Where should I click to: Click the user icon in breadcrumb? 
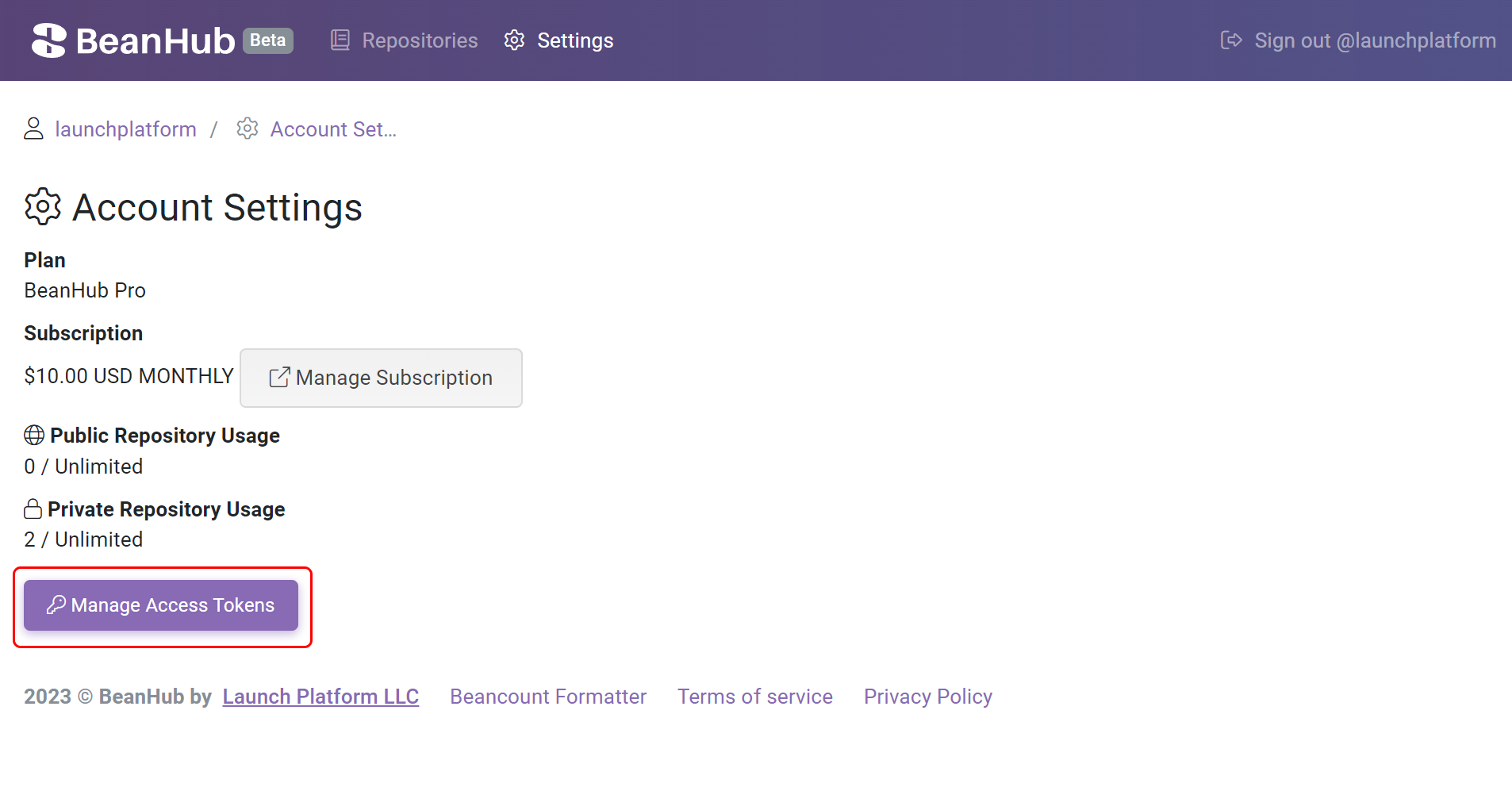[33, 129]
